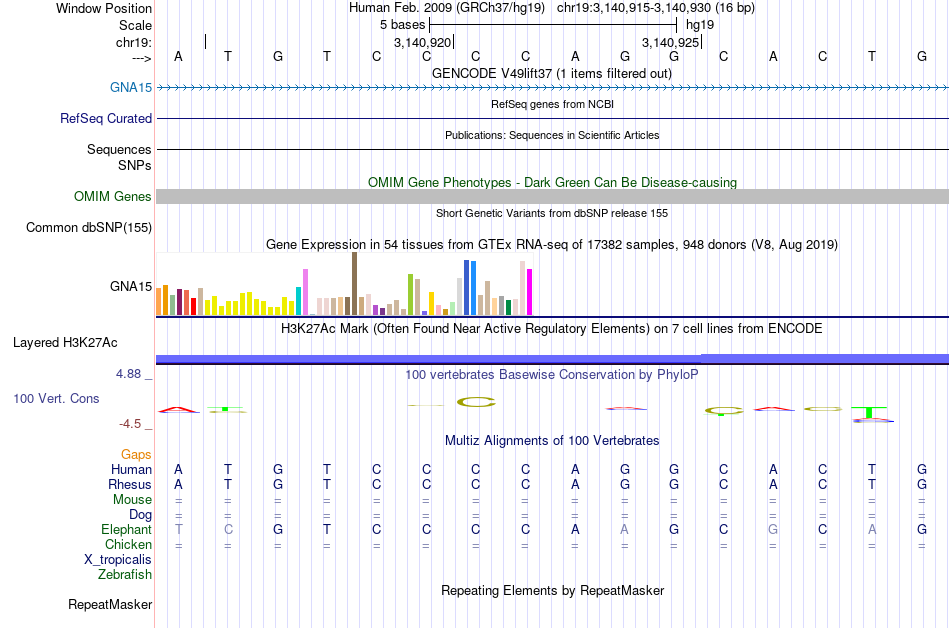Click the blue H3K27Ac signal bar
The image size is (950, 628).
553,359
